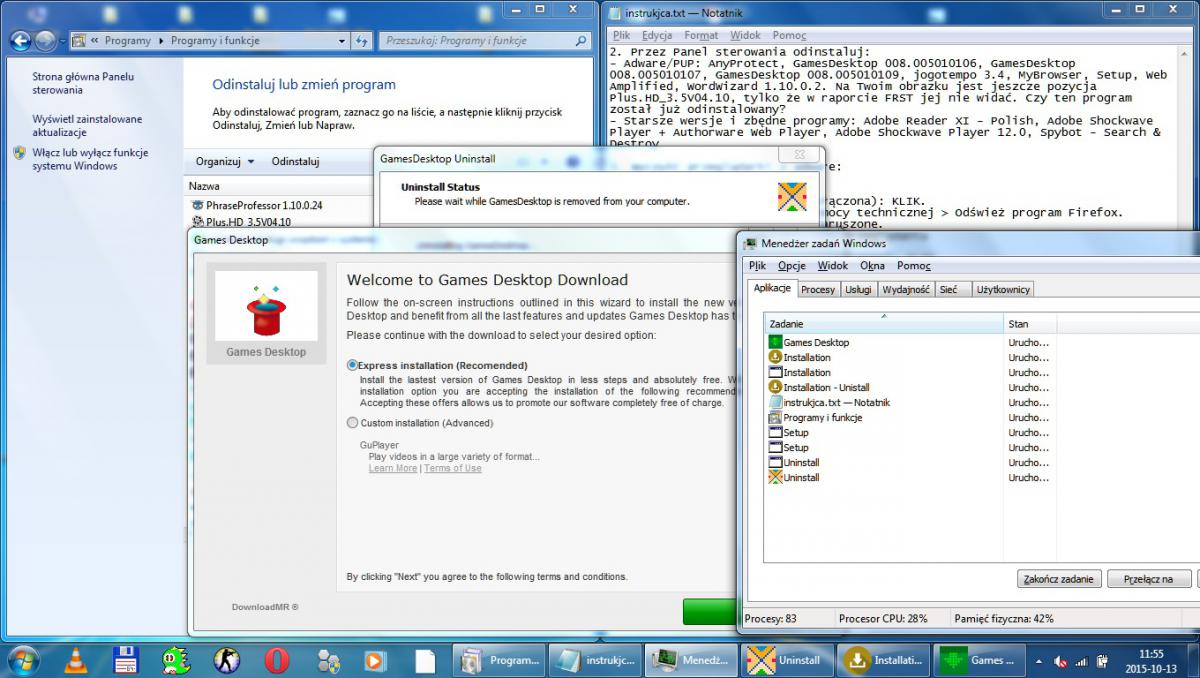1200x678 pixels.
Task: Open the Windows Start menu orb
Action: [x=22, y=659]
